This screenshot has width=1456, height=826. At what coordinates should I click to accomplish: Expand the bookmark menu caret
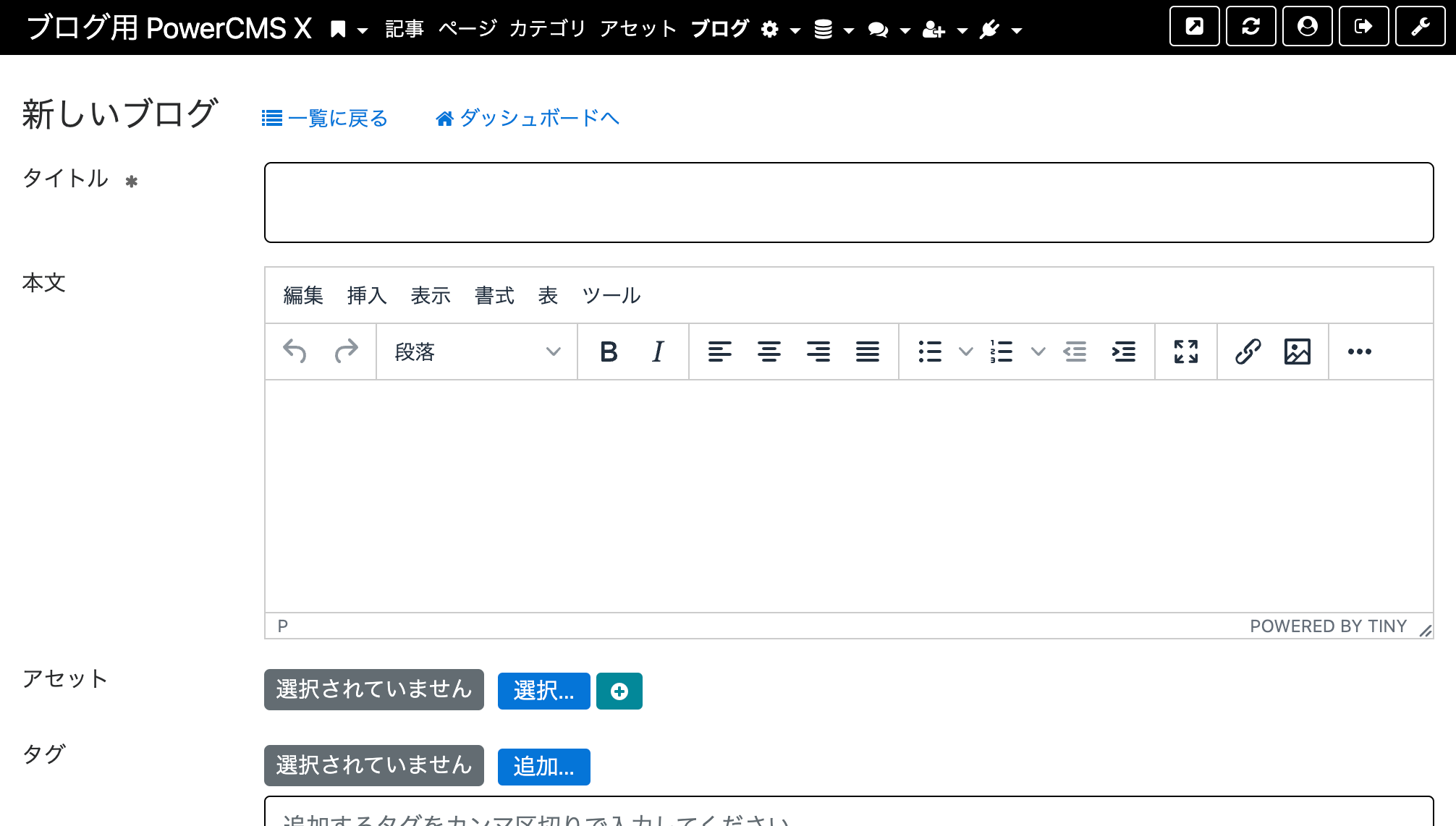coord(363,31)
